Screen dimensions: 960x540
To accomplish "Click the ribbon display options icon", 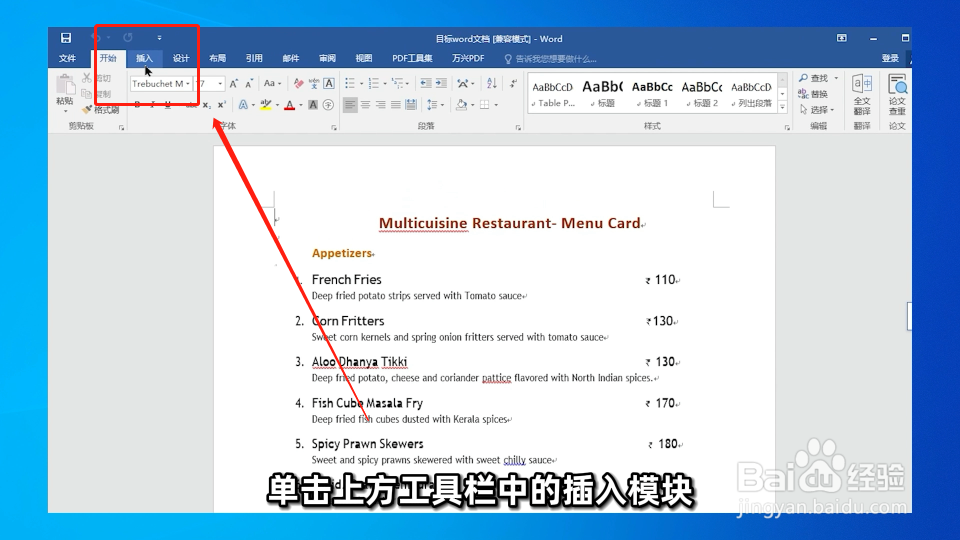I will (x=842, y=38).
